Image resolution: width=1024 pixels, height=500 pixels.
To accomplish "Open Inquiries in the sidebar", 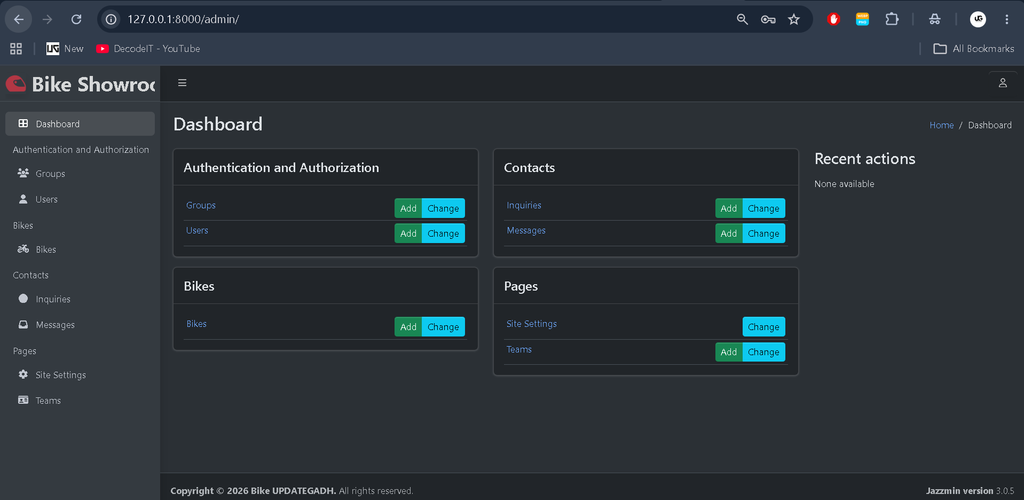I will coord(80,299).
